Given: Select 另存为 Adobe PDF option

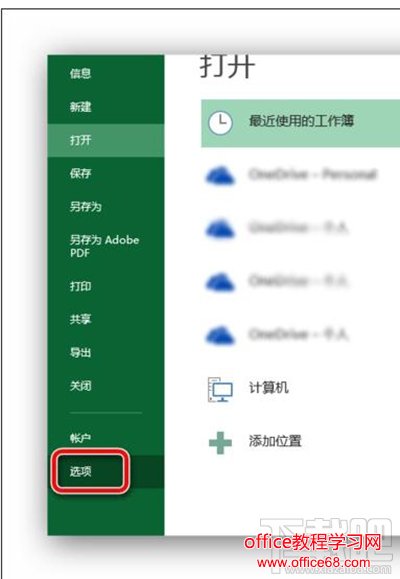Looking at the screenshot, I should [105, 246].
